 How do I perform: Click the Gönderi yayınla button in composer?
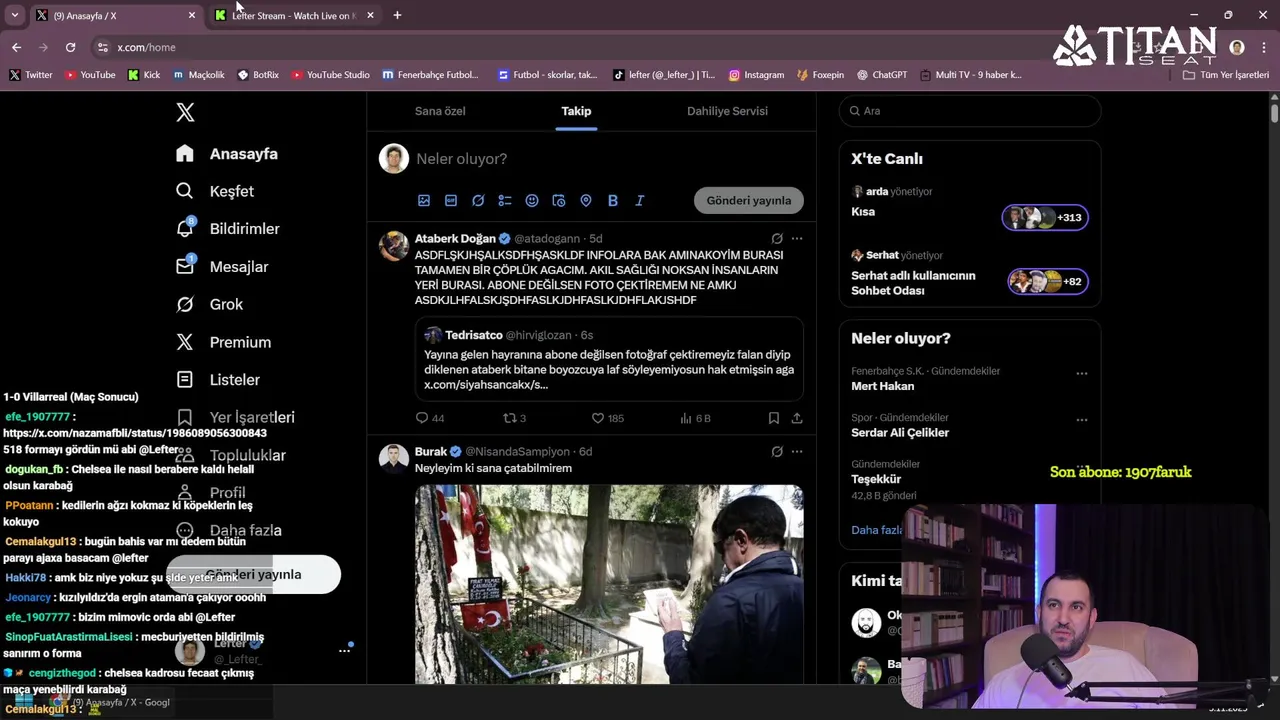pos(749,201)
